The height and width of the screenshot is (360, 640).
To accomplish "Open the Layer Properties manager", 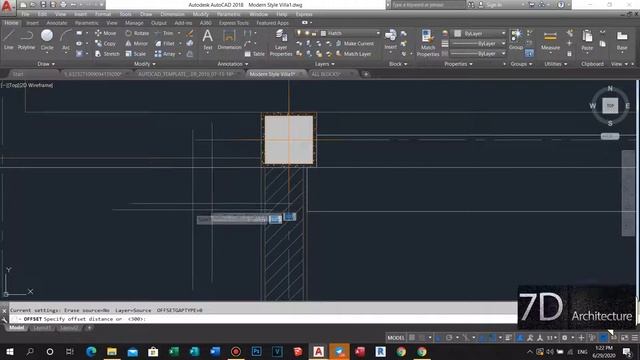I will (281, 43).
